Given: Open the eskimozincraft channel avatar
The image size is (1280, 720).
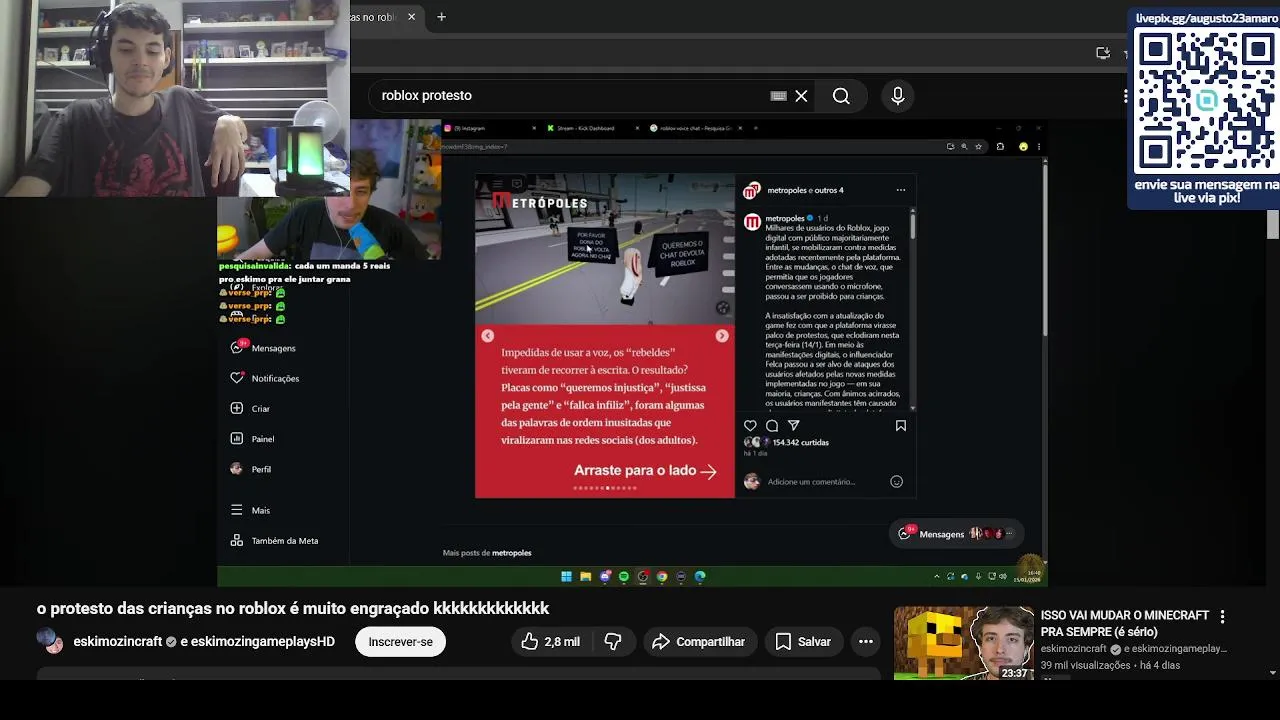Looking at the screenshot, I should [50, 641].
